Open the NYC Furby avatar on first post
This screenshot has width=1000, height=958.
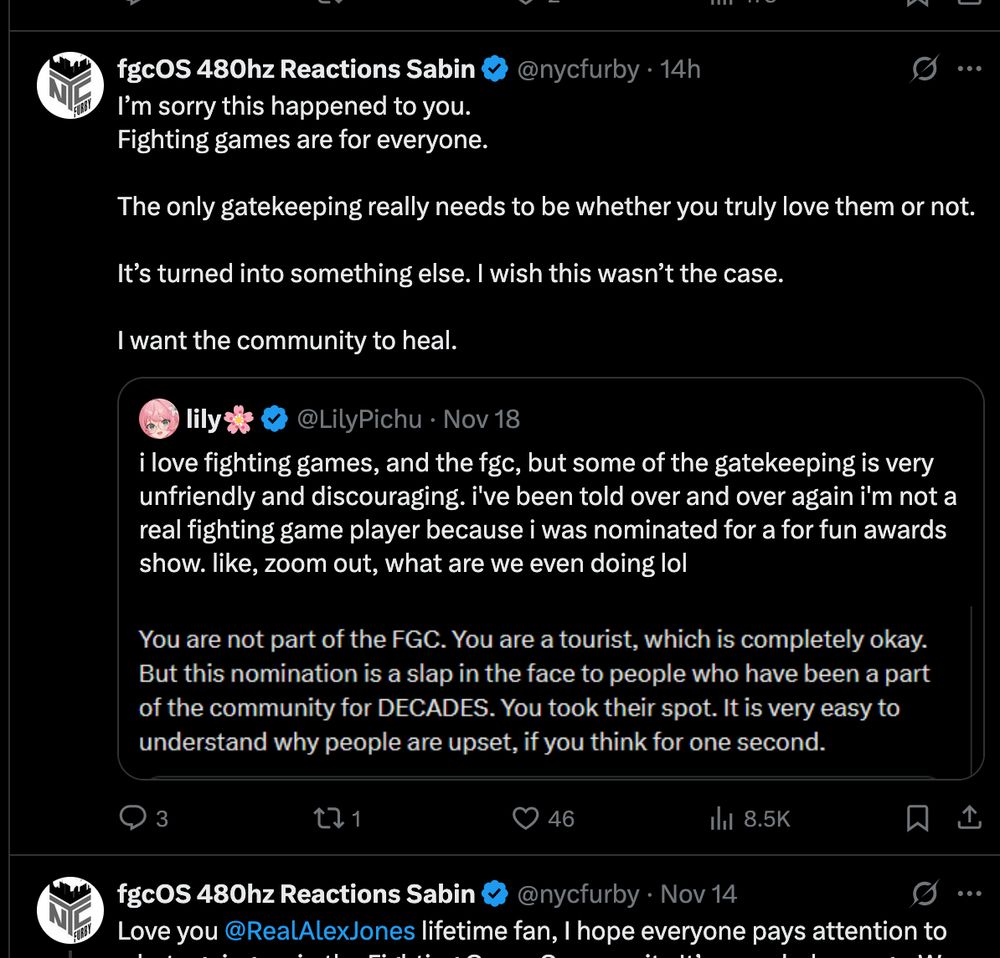[71, 84]
